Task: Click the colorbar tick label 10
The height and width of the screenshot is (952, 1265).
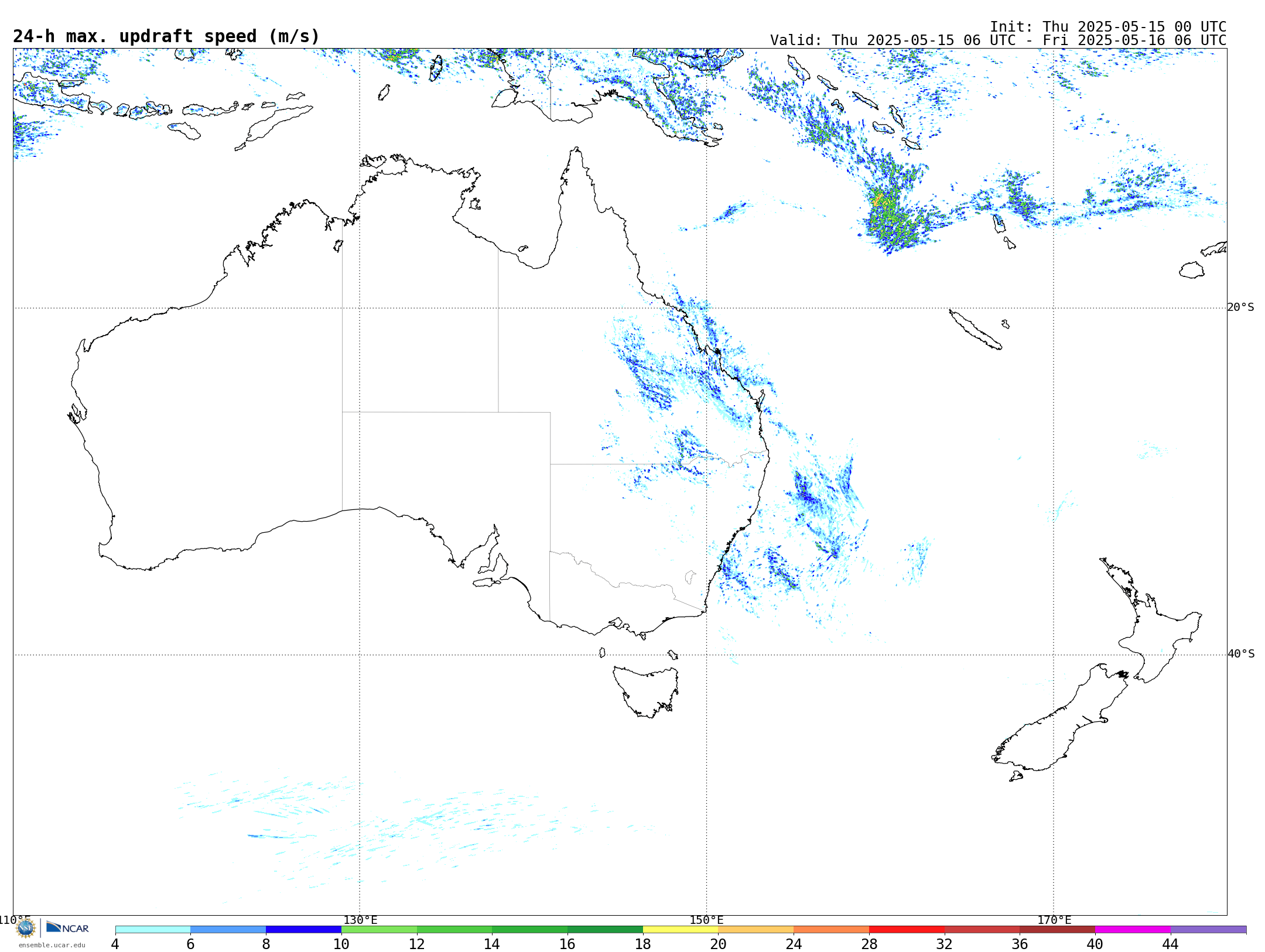Action: point(341,944)
